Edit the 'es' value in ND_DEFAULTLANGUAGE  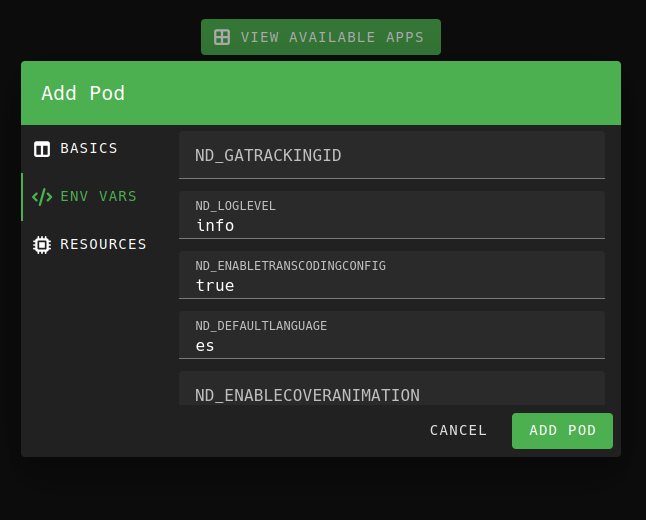(x=205, y=346)
